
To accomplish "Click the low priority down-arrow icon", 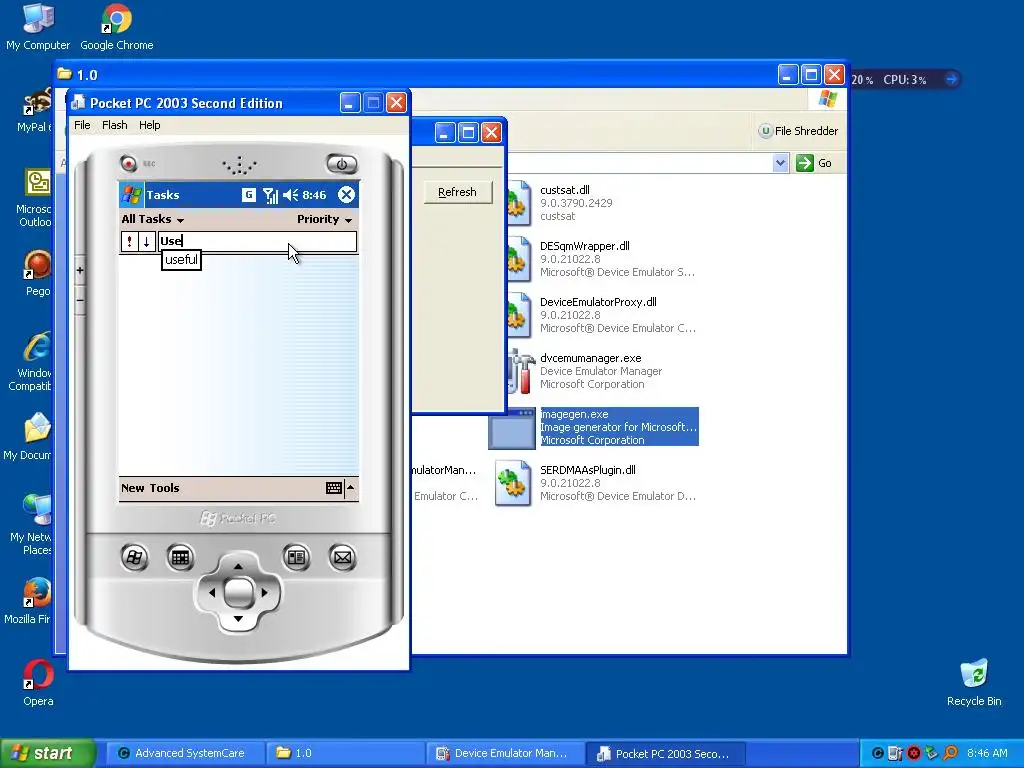I will click(x=146, y=242).
